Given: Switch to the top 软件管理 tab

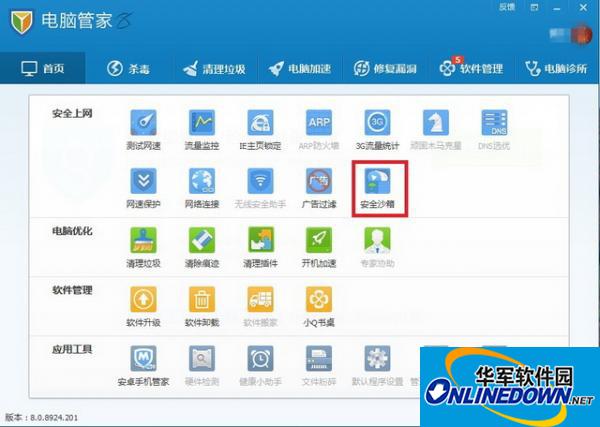Looking at the screenshot, I should pyautogui.click(x=471, y=68).
